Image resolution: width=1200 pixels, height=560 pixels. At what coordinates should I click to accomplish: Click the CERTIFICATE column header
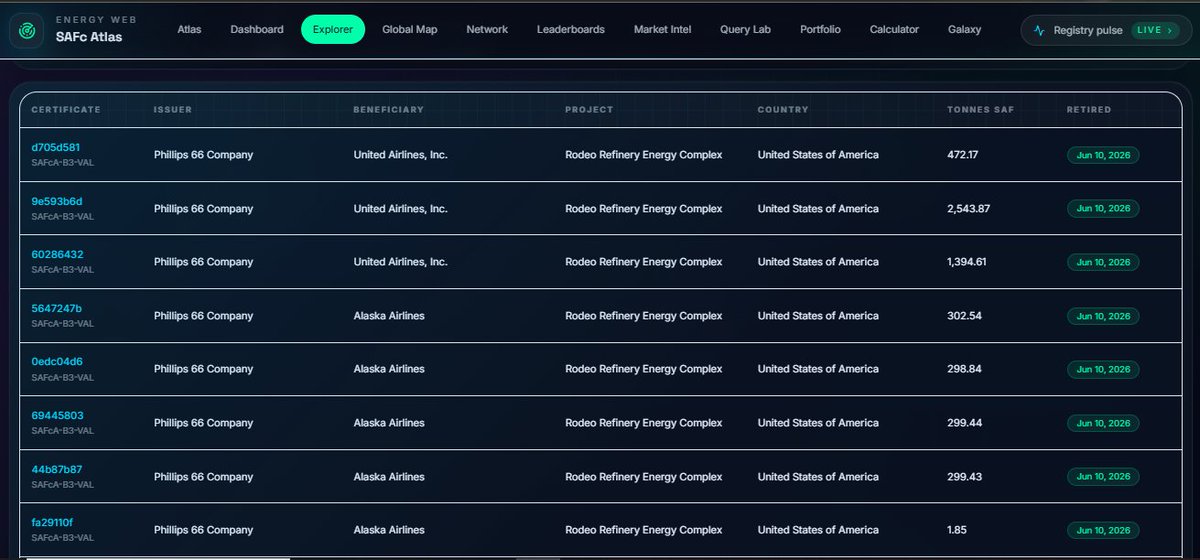(x=66, y=109)
